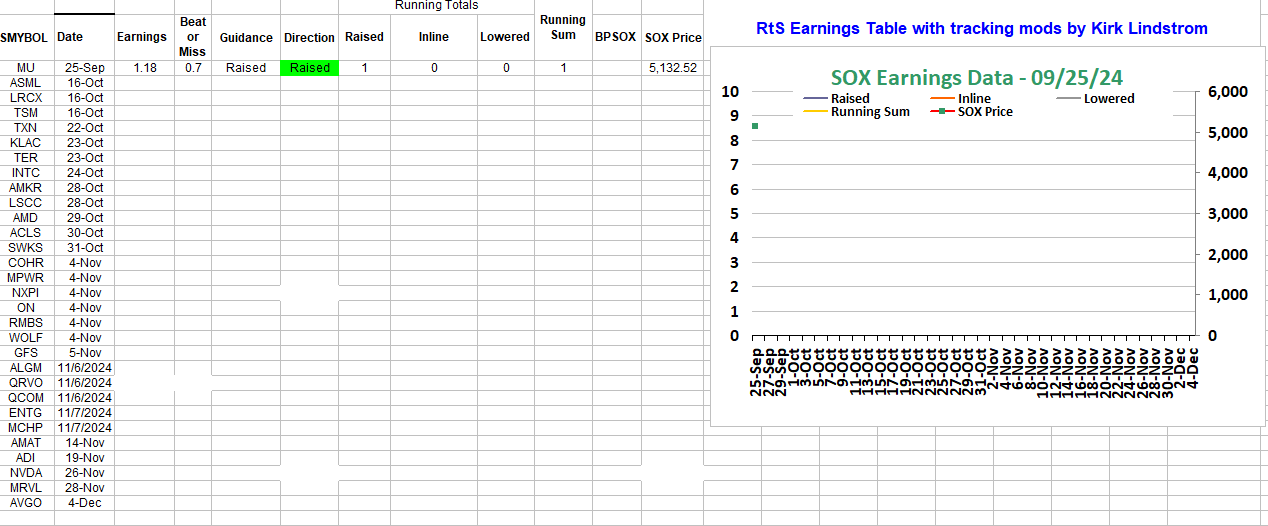Select the Lowered legend entry in chart

point(1108,98)
